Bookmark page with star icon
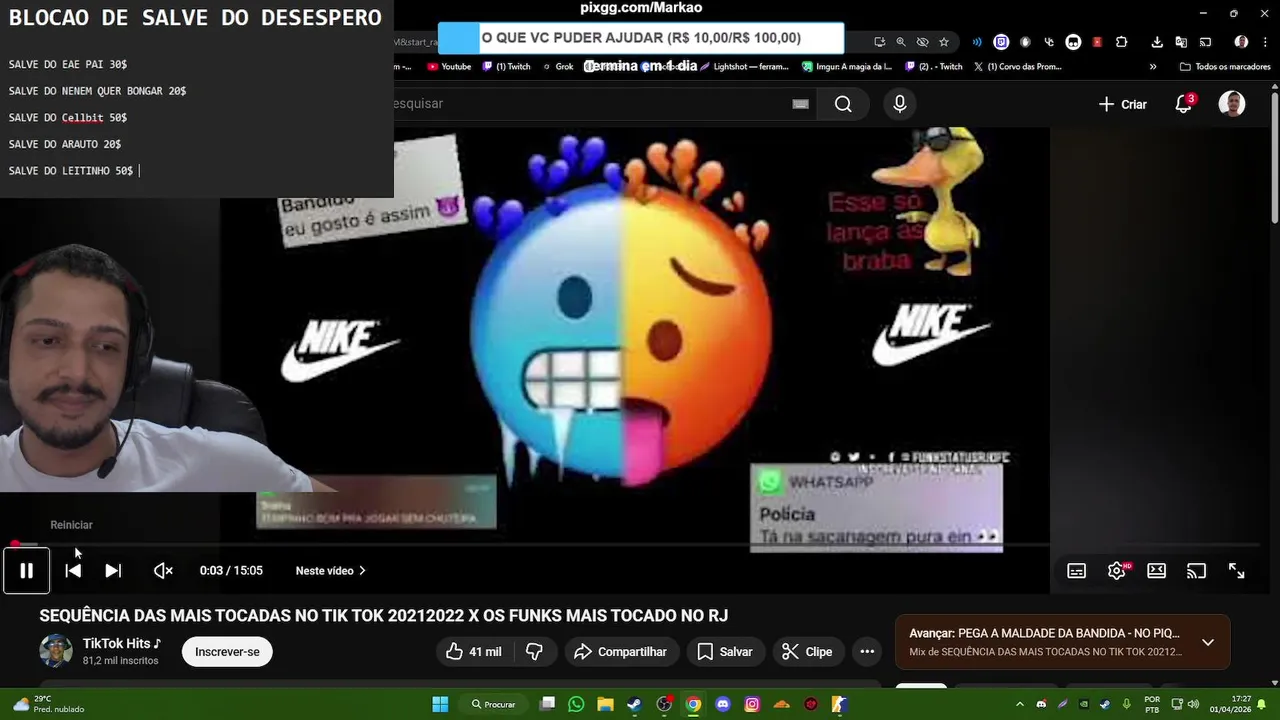 point(944,42)
